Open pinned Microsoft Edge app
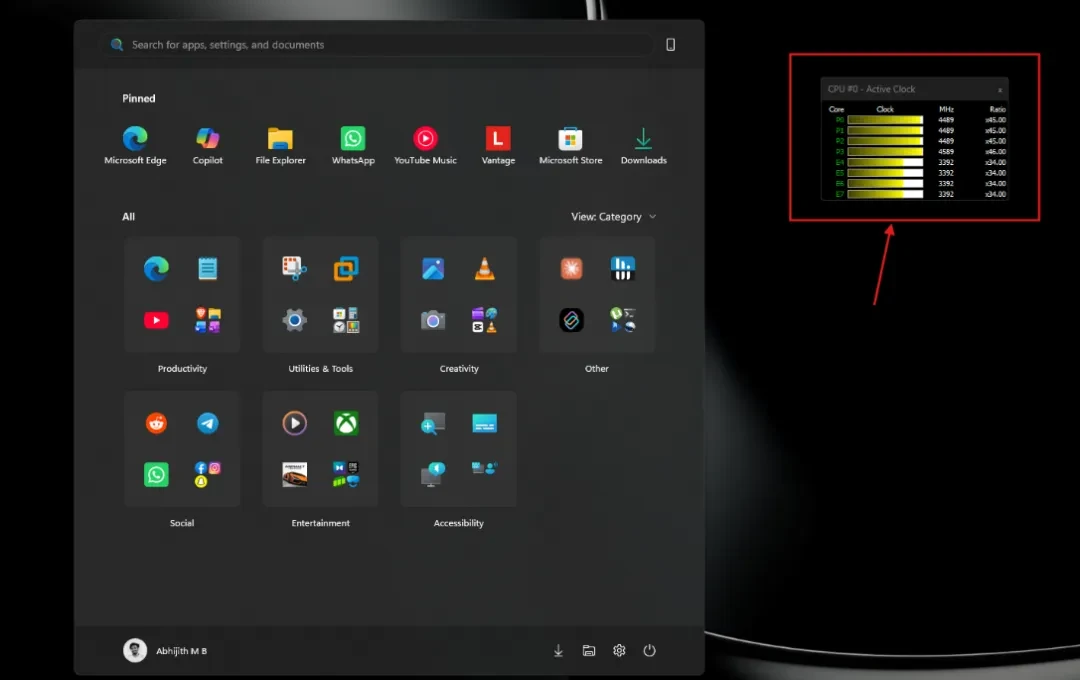 click(x=135, y=146)
